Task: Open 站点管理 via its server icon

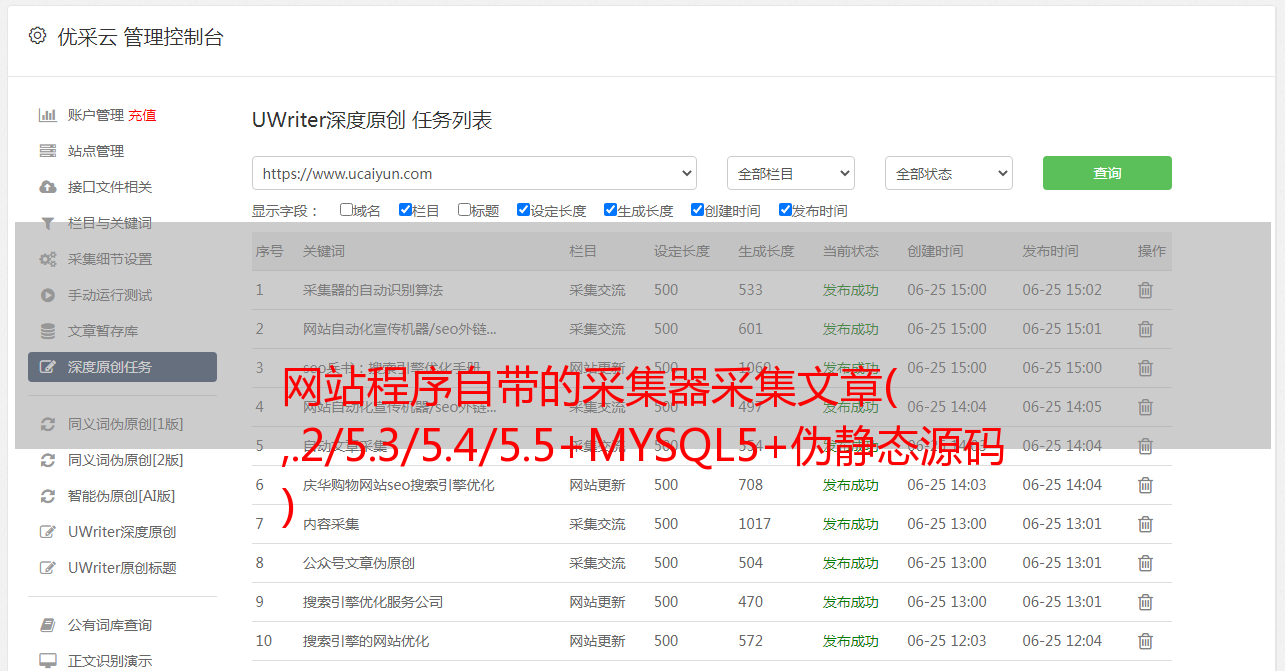Action: coord(47,151)
